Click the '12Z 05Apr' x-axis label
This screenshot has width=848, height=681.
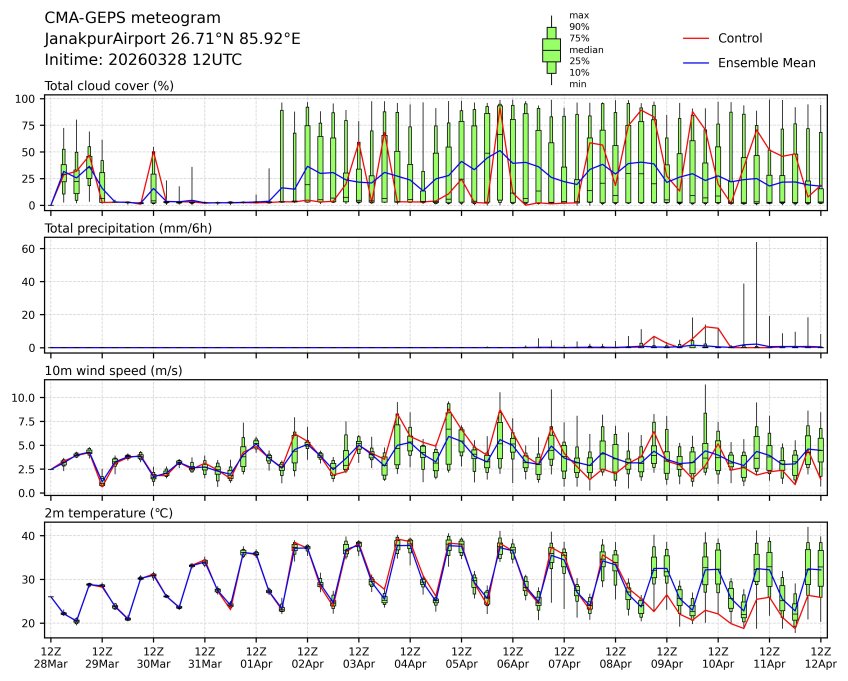(461, 657)
